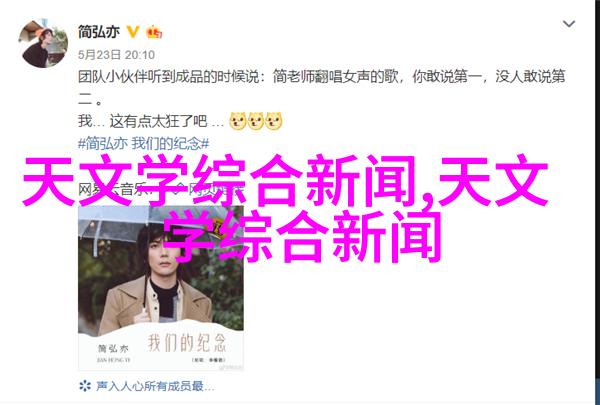Click the pink 天文学综合新闻 overlay text
This screenshot has height=405, width=600.
coord(285,209)
